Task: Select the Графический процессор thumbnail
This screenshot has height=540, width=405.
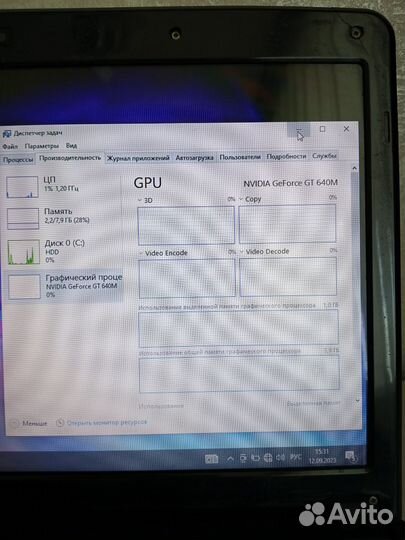Action: (24, 286)
